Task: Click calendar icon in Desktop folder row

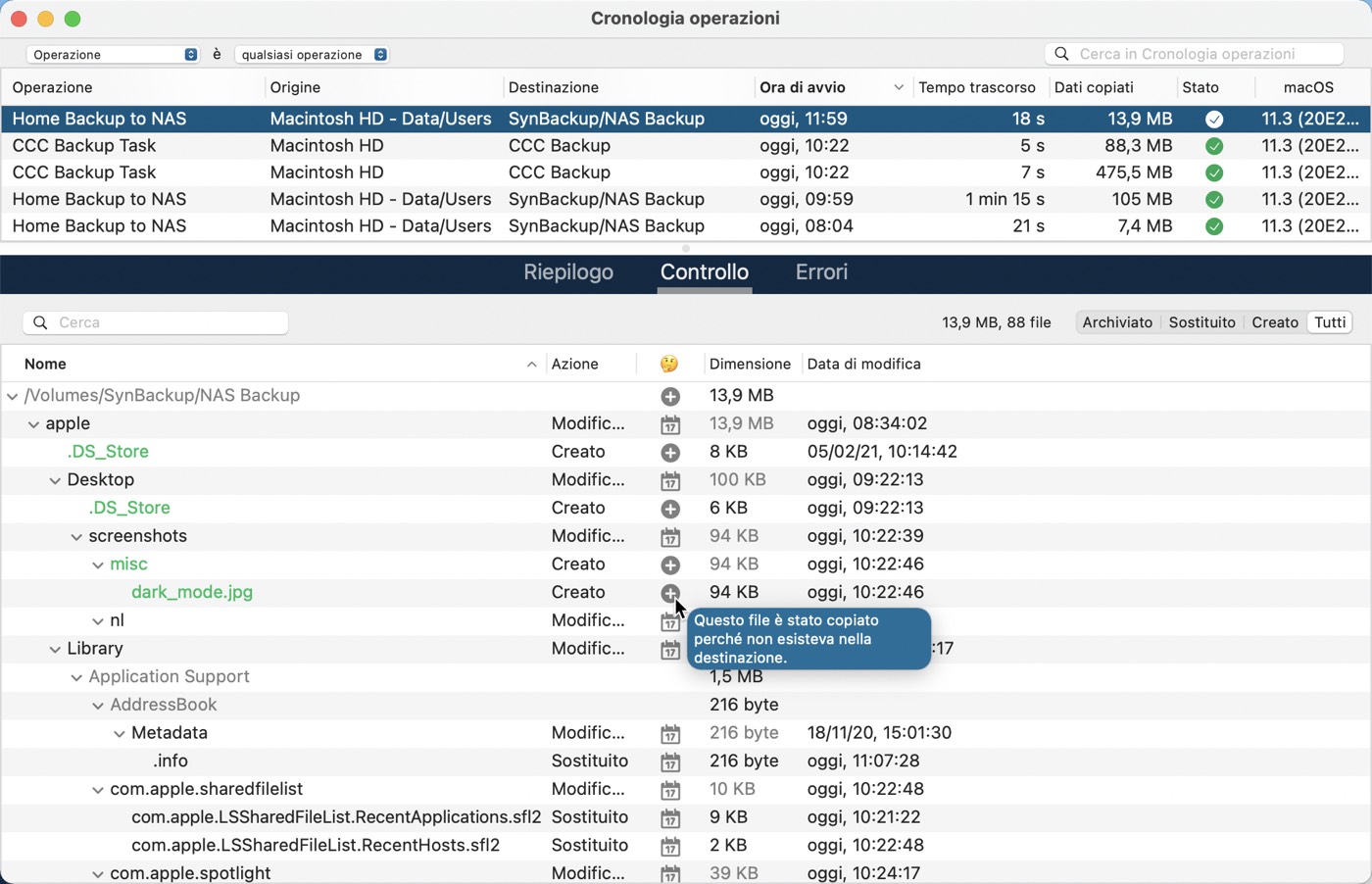Action: click(670, 480)
